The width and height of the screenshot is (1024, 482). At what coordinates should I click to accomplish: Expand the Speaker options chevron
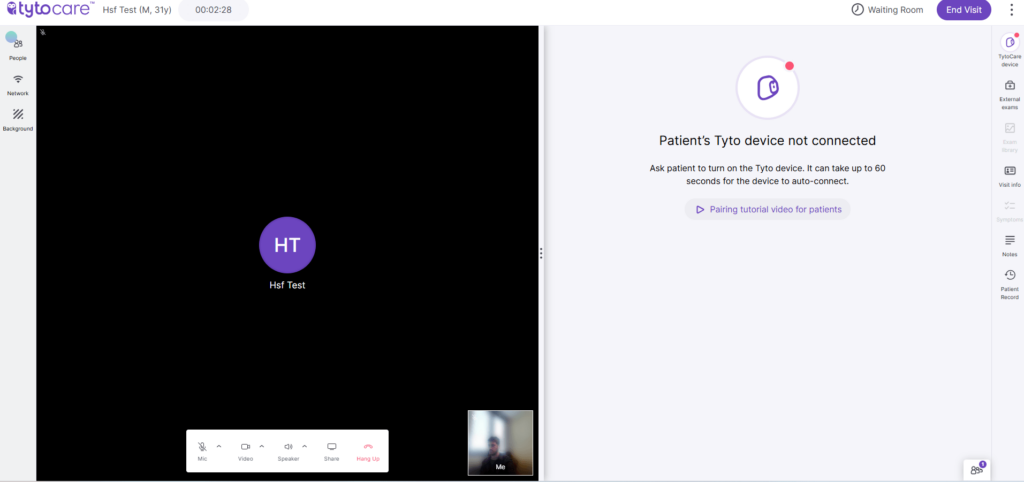pyautogui.click(x=305, y=446)
